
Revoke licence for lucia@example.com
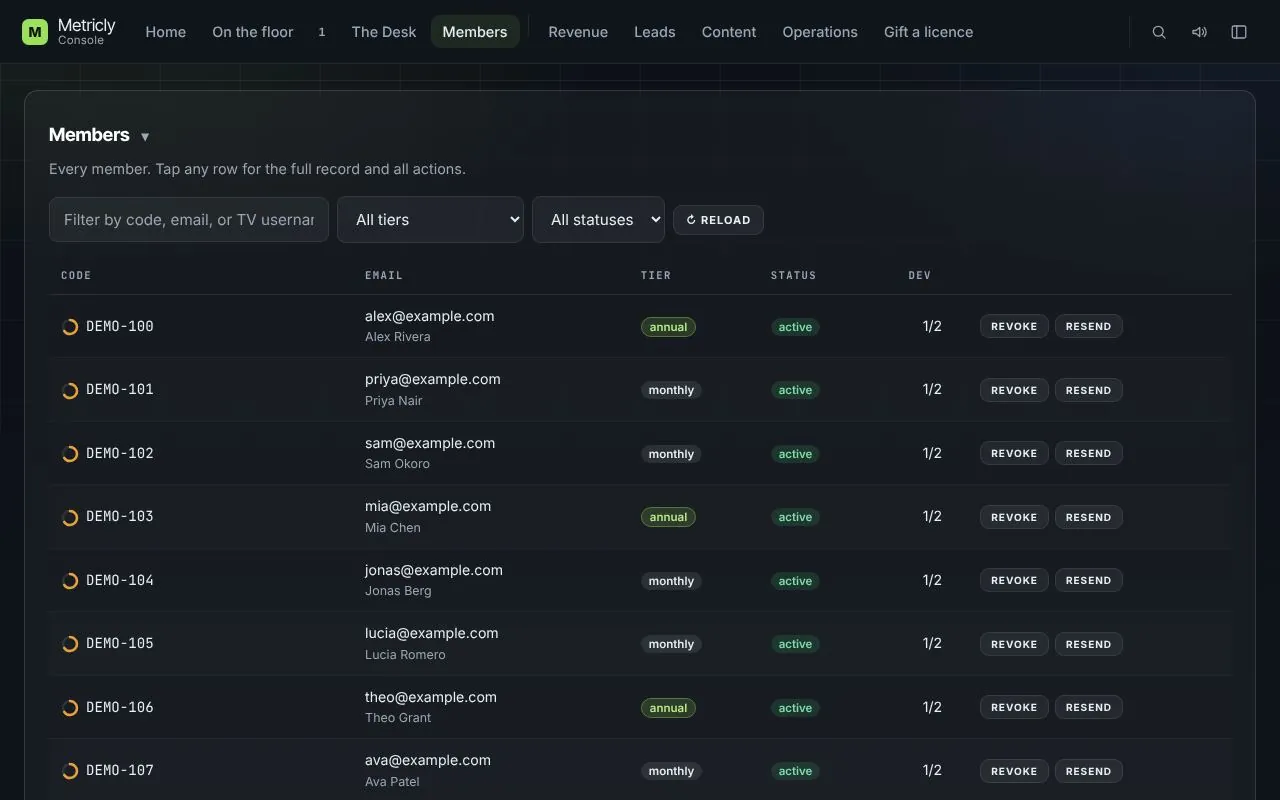click(1014, 644)
